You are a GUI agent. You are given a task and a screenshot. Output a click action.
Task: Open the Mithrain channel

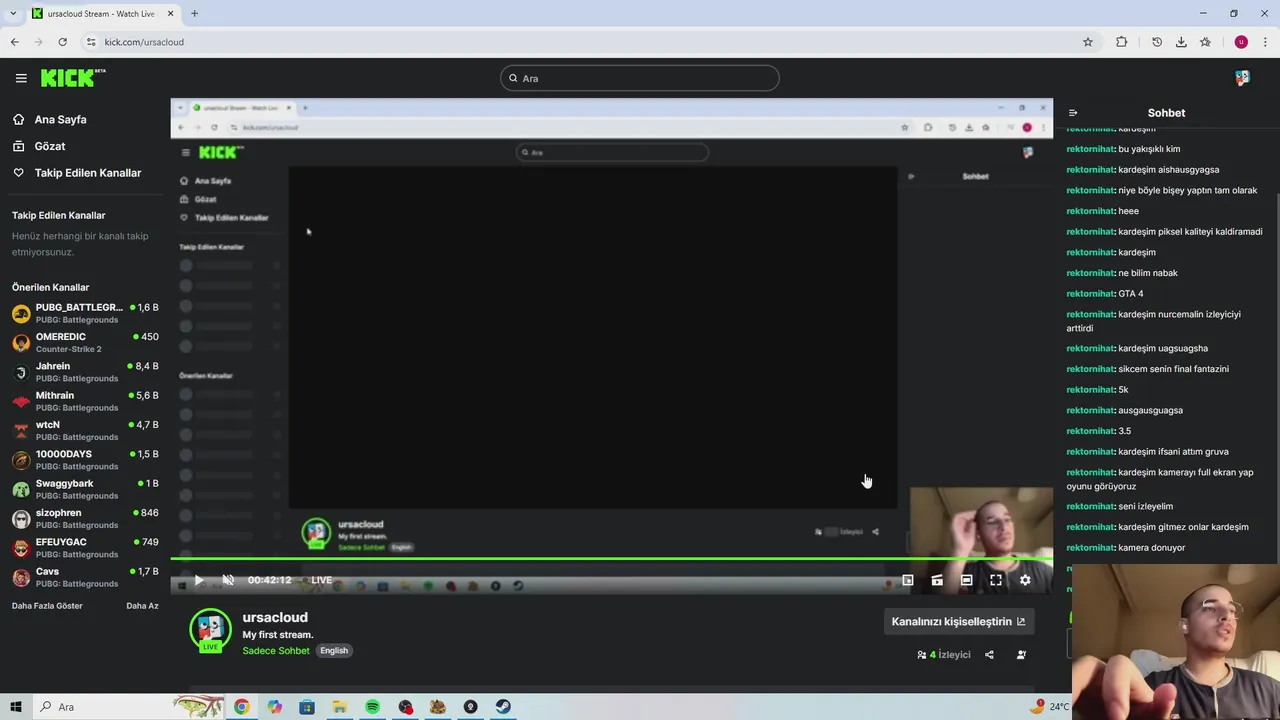[85, 401]
